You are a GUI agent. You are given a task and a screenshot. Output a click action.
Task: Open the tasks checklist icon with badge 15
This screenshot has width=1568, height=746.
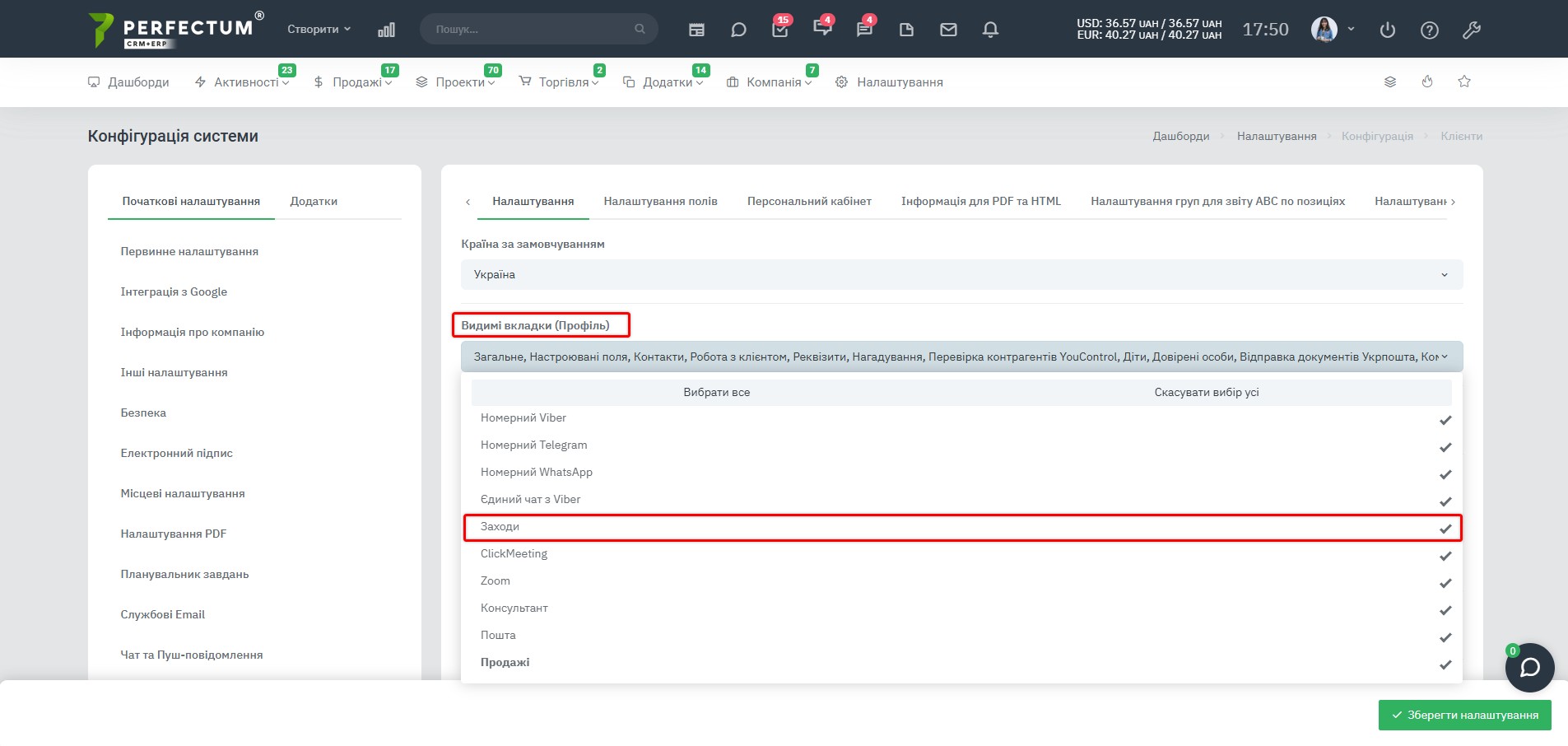(x=780, y=28)
